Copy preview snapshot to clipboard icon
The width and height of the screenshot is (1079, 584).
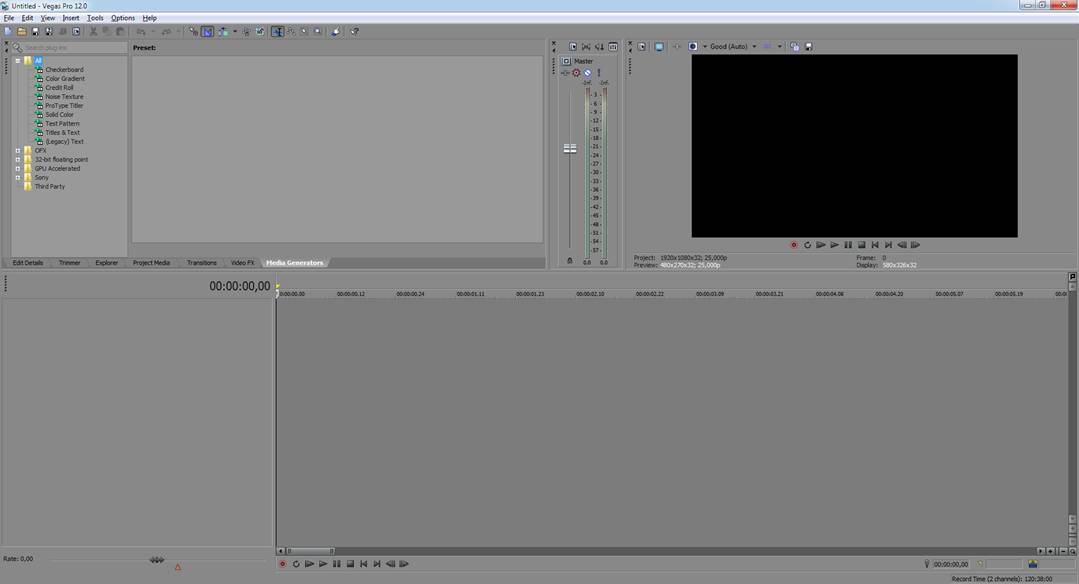pos(795,47)
